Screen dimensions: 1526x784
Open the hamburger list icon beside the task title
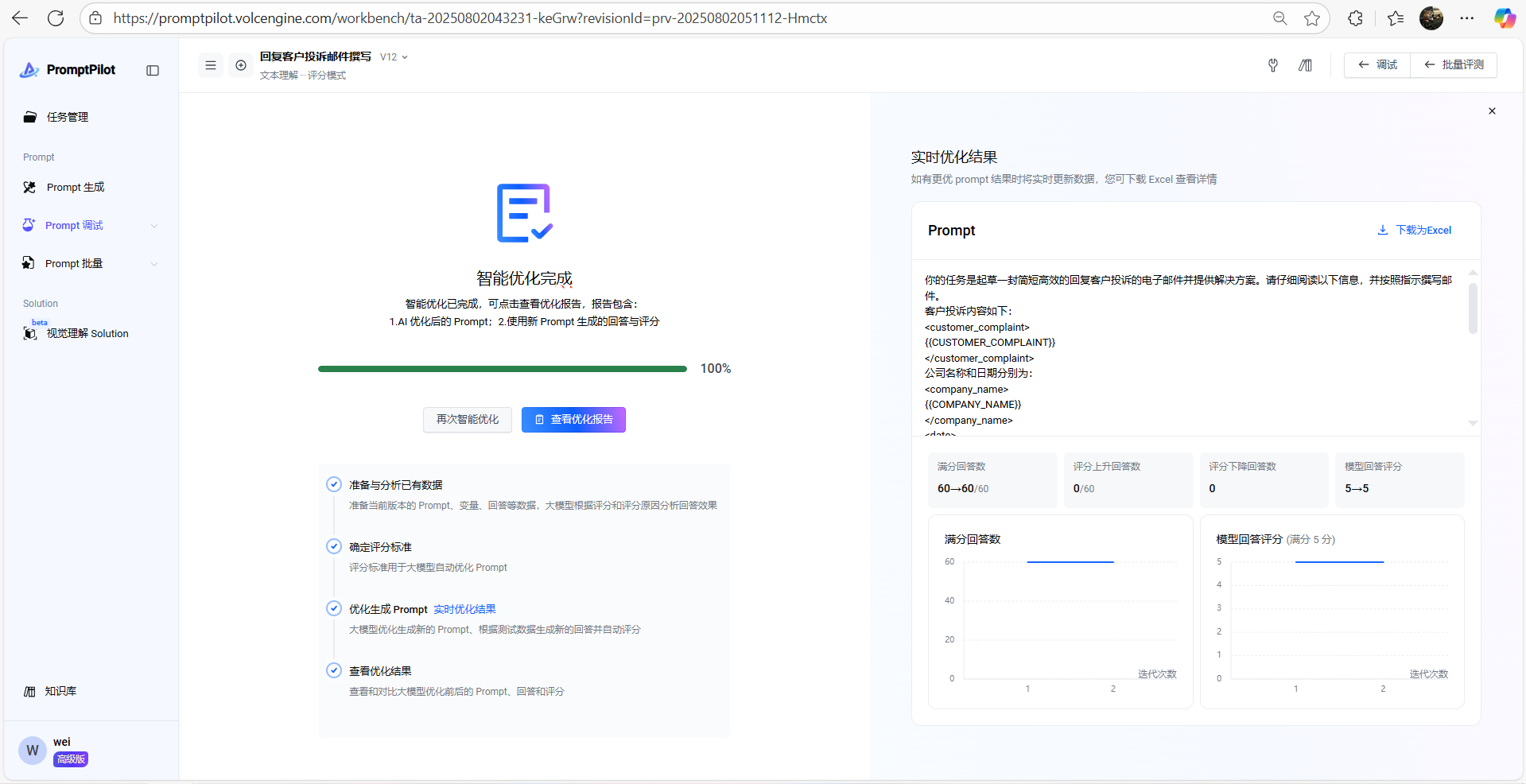click(x=211, y=65)
